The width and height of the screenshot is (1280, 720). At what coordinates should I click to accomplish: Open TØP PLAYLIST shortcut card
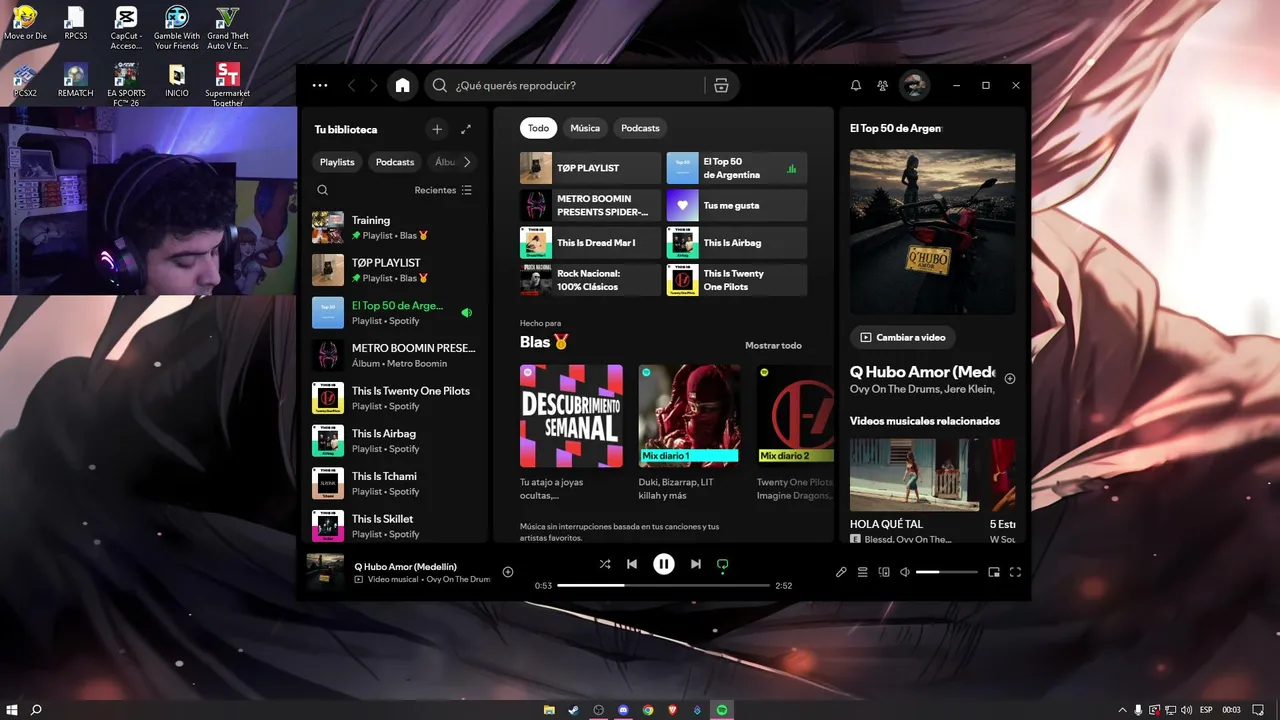coord(590,168)
